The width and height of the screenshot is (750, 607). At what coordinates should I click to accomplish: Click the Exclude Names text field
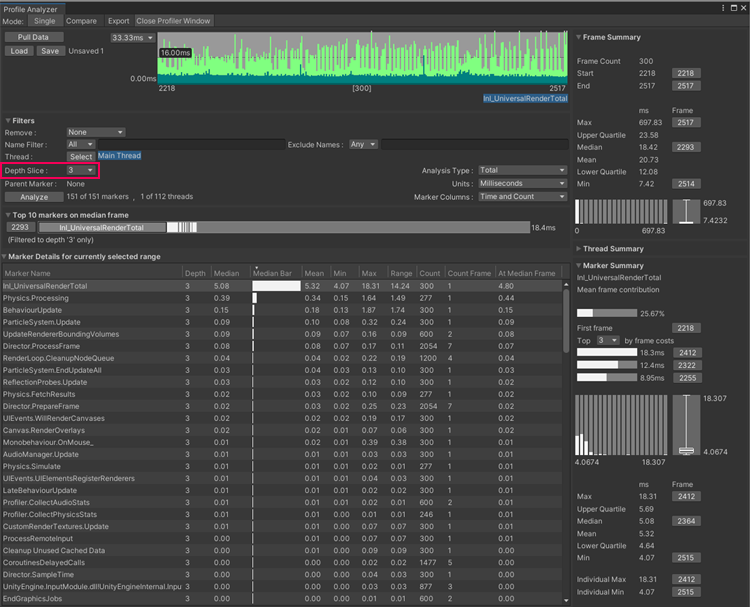(x=475, y=144)
